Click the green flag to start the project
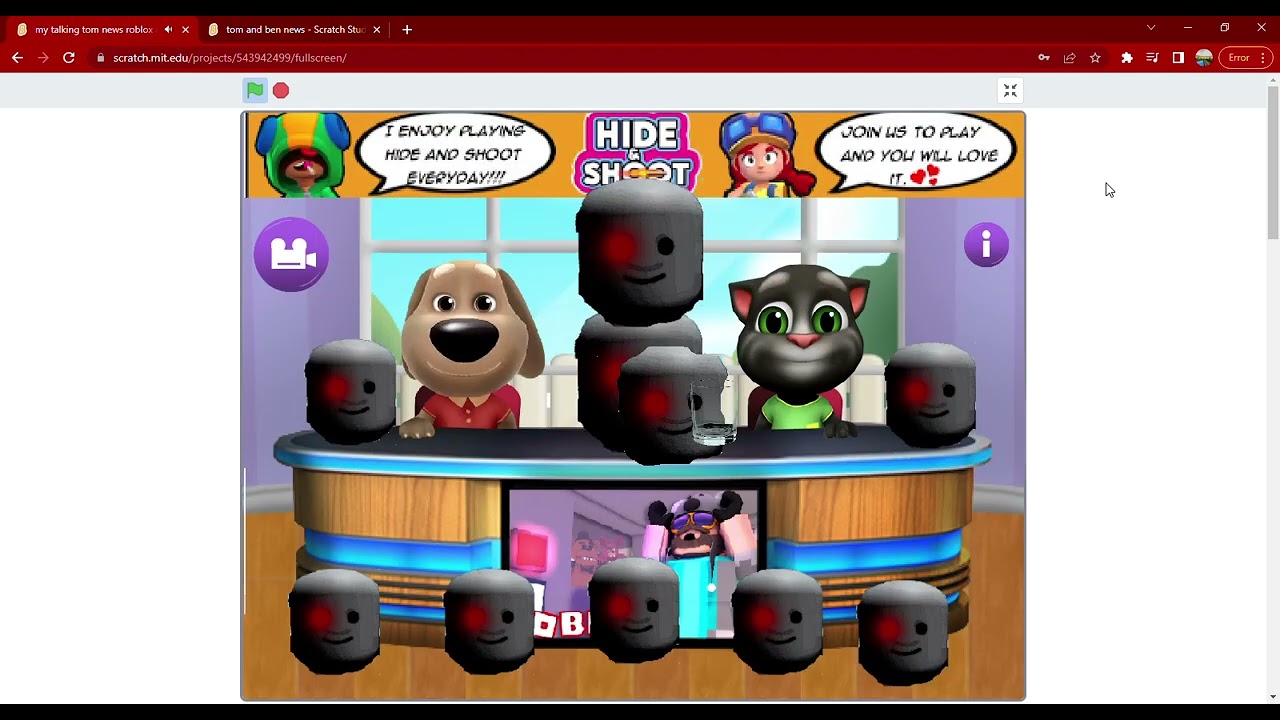 255,91
